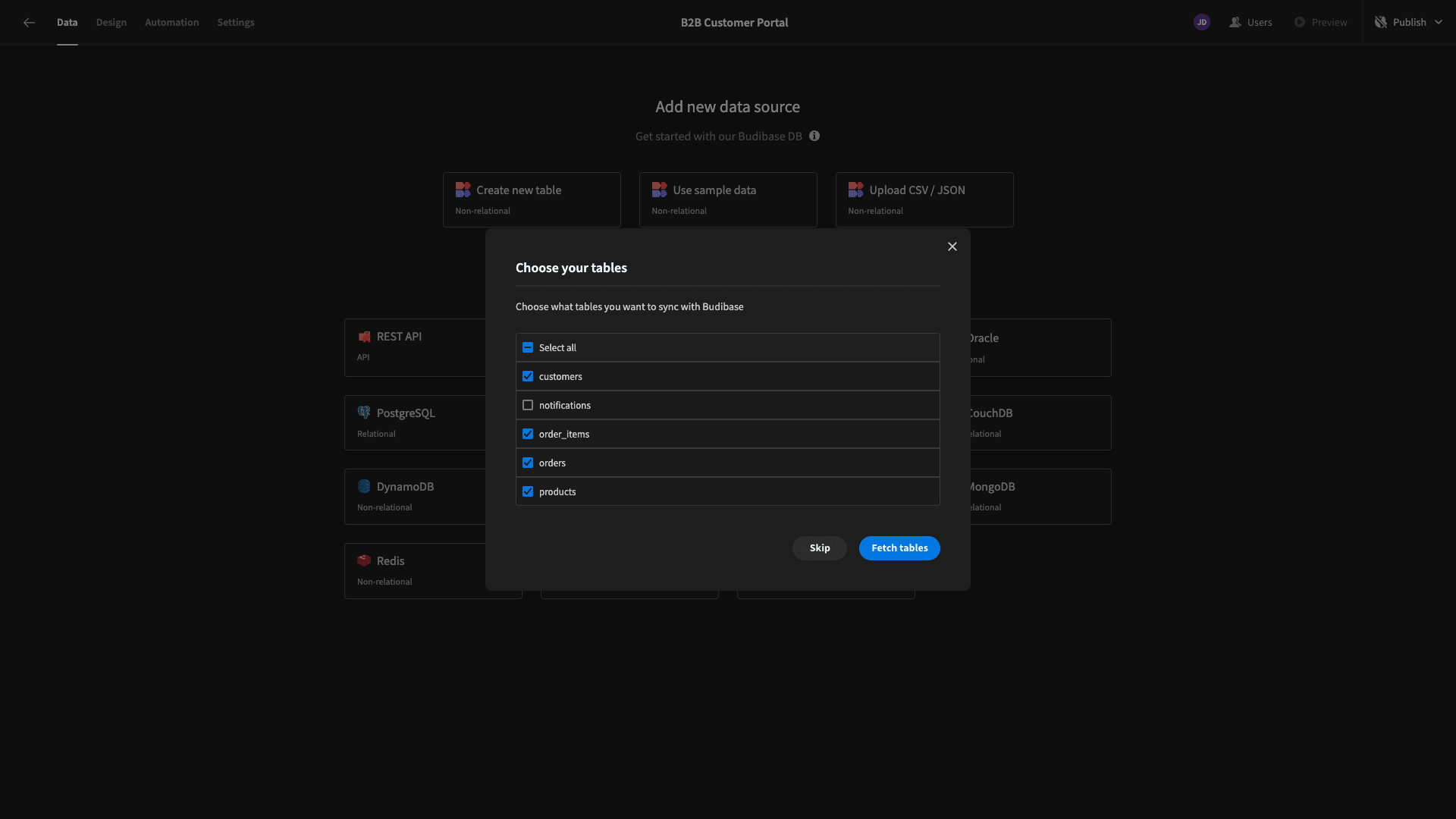Click the Upload CSV / JSON Budibase icon
The image size is (1456, 819).
[855, 190]
